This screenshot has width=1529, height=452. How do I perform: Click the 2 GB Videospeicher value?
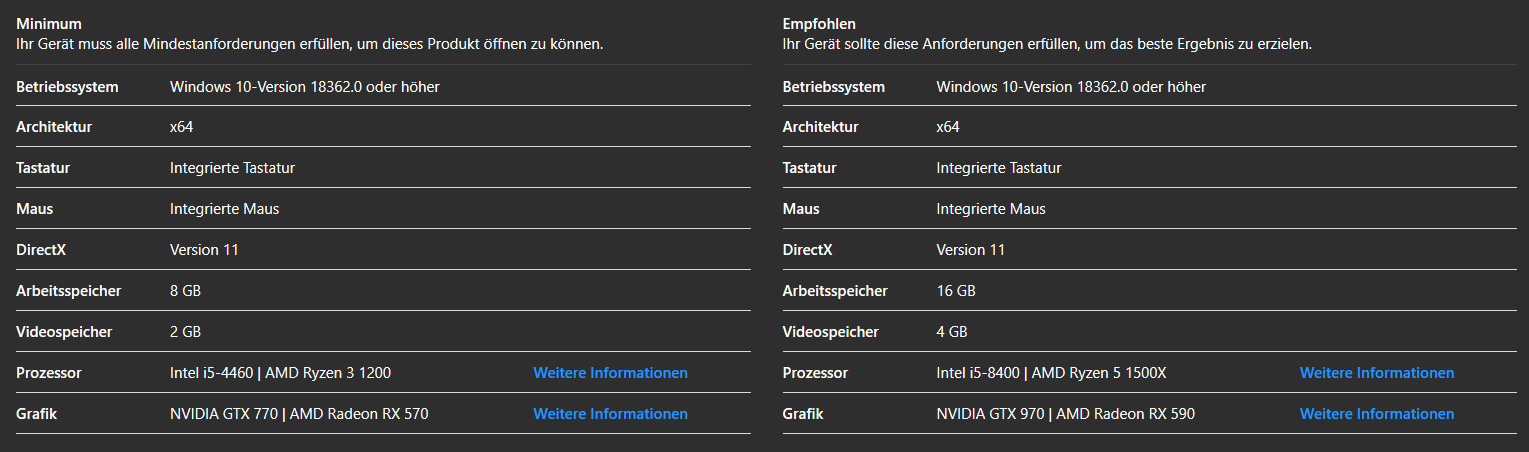pos(185,332)
